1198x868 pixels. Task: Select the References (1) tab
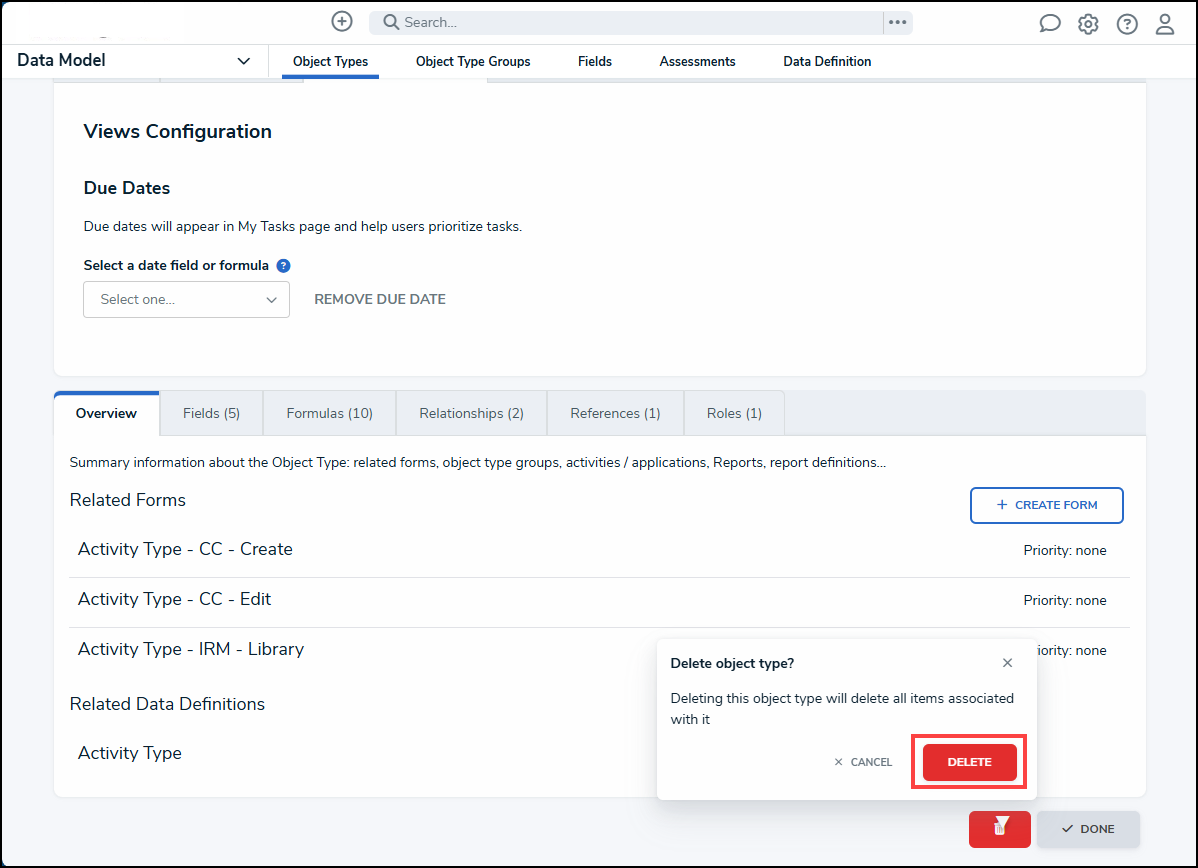(x=615, y=413)
